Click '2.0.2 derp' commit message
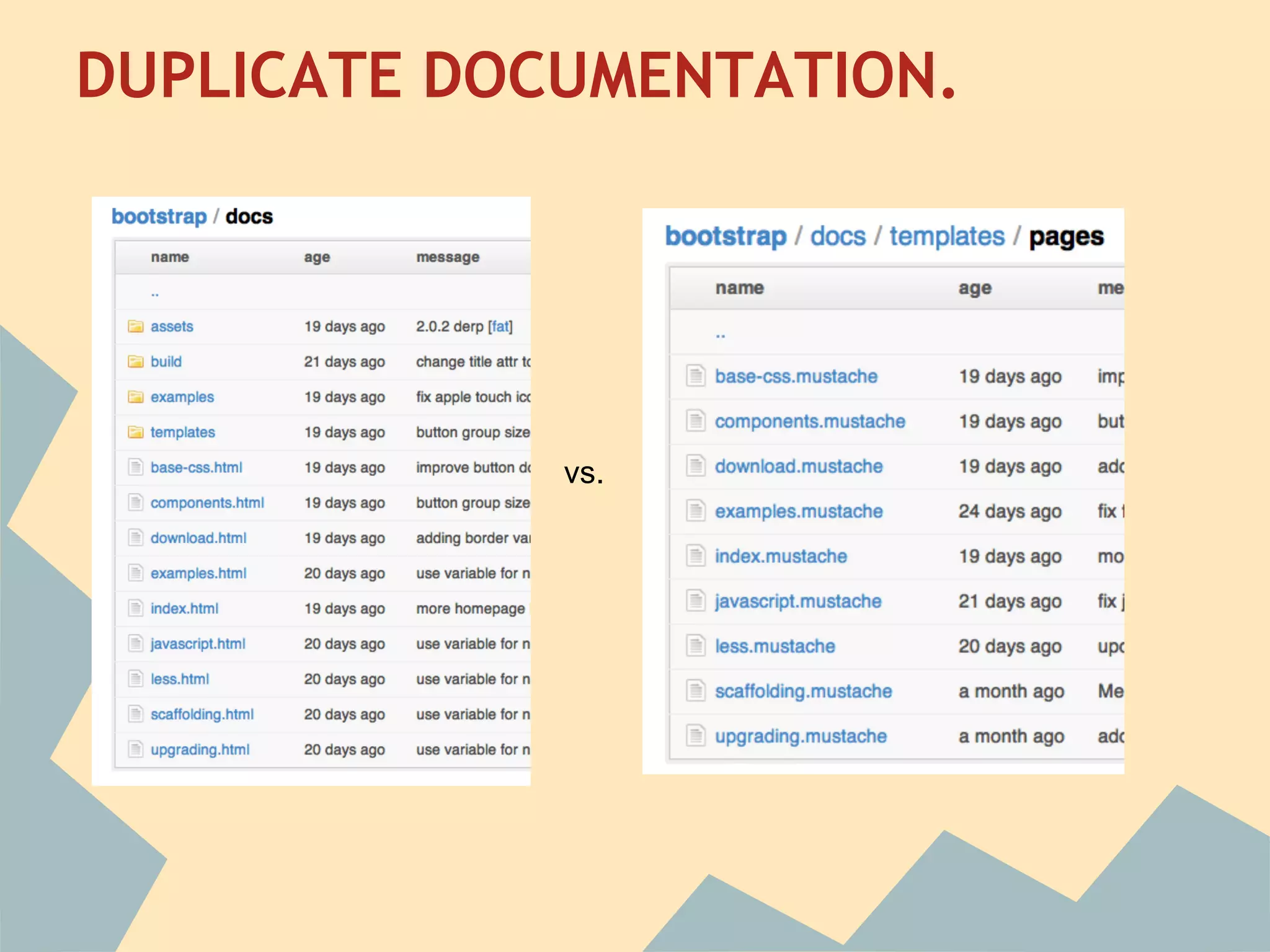1270x952 pixels. [450, 326]
